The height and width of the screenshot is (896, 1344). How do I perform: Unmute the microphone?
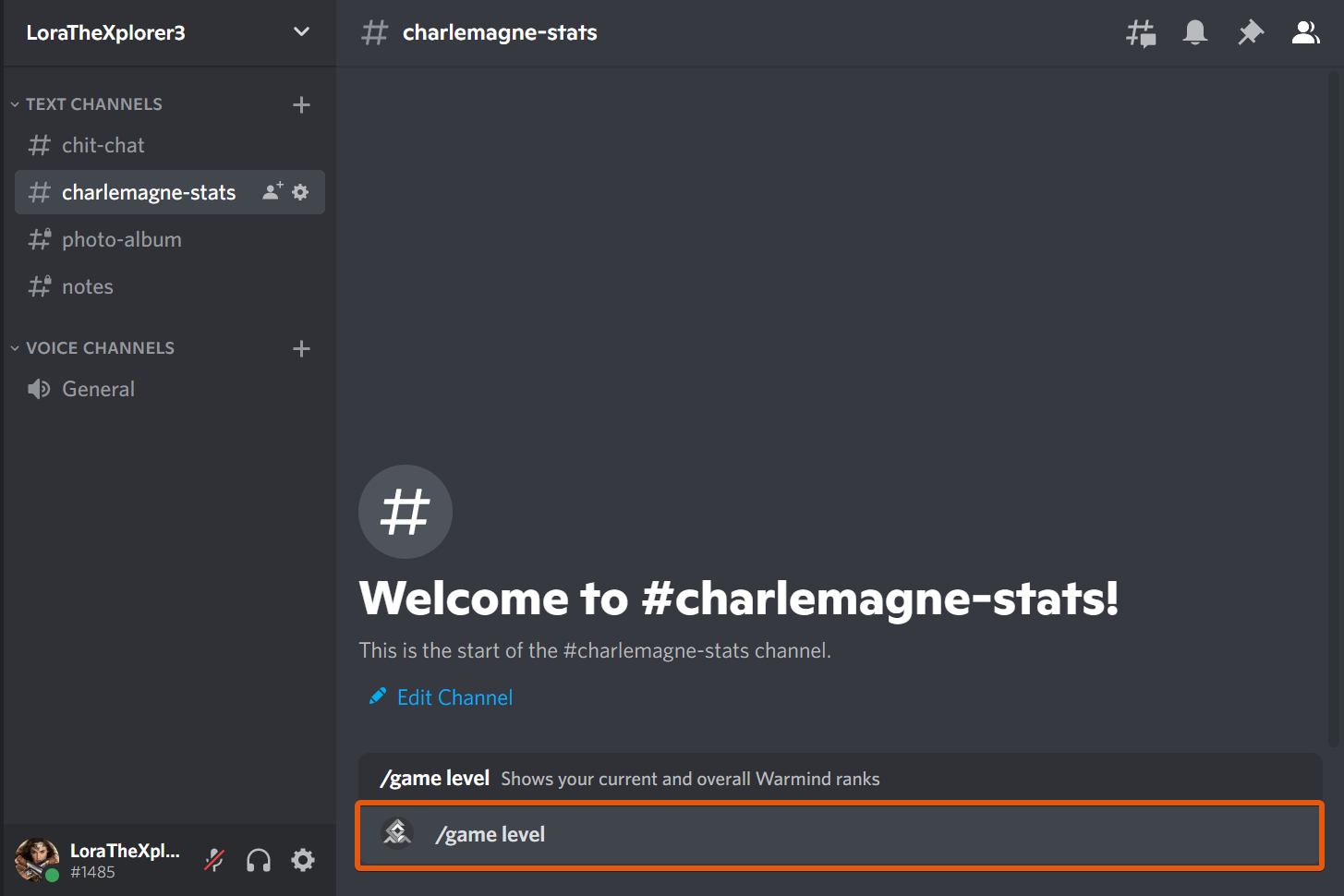click(x=214, y=860)
